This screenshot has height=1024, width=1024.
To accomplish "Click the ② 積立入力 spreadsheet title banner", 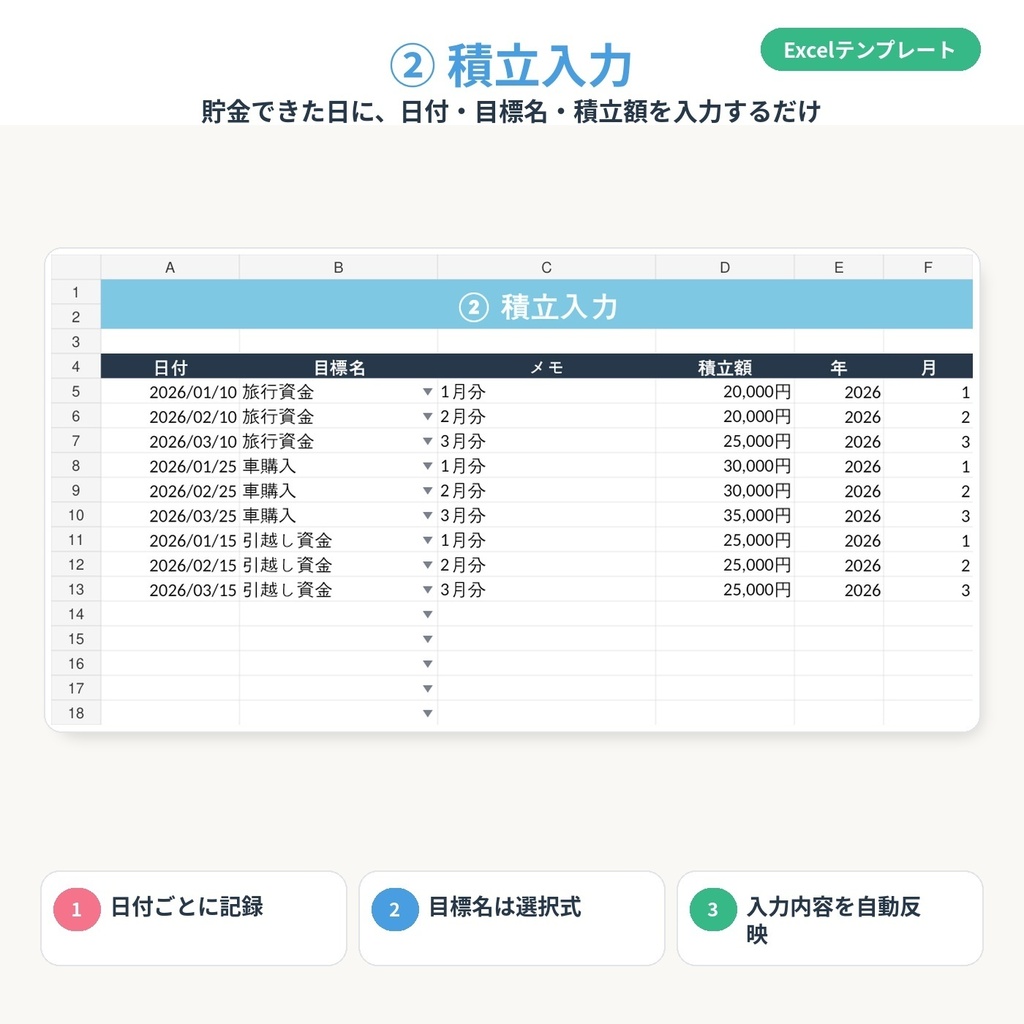I will point(537,305).
